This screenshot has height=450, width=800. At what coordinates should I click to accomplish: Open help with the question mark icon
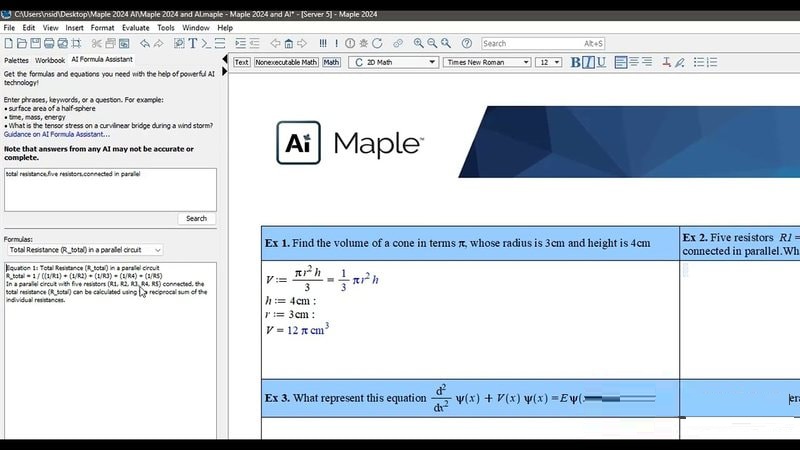click(467, 43)
